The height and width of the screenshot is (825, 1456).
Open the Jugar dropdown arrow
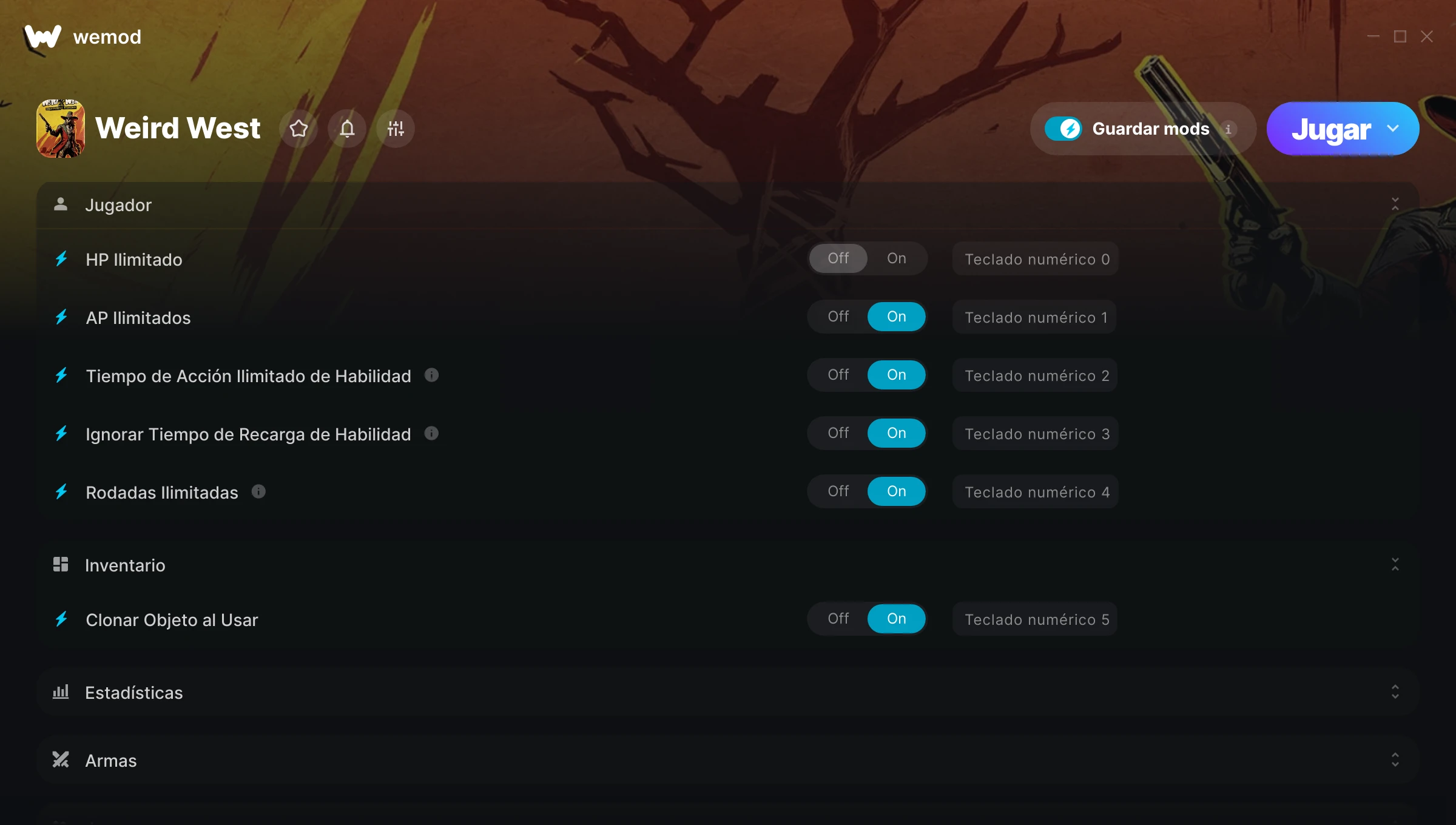tap(1393, 129)
